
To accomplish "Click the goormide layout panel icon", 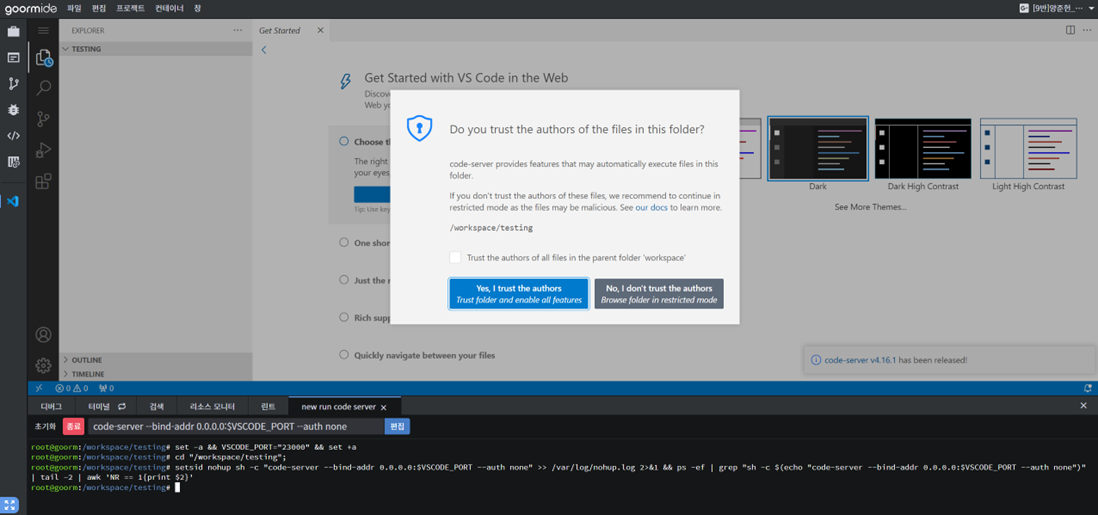I will click(x=13, y=57).
